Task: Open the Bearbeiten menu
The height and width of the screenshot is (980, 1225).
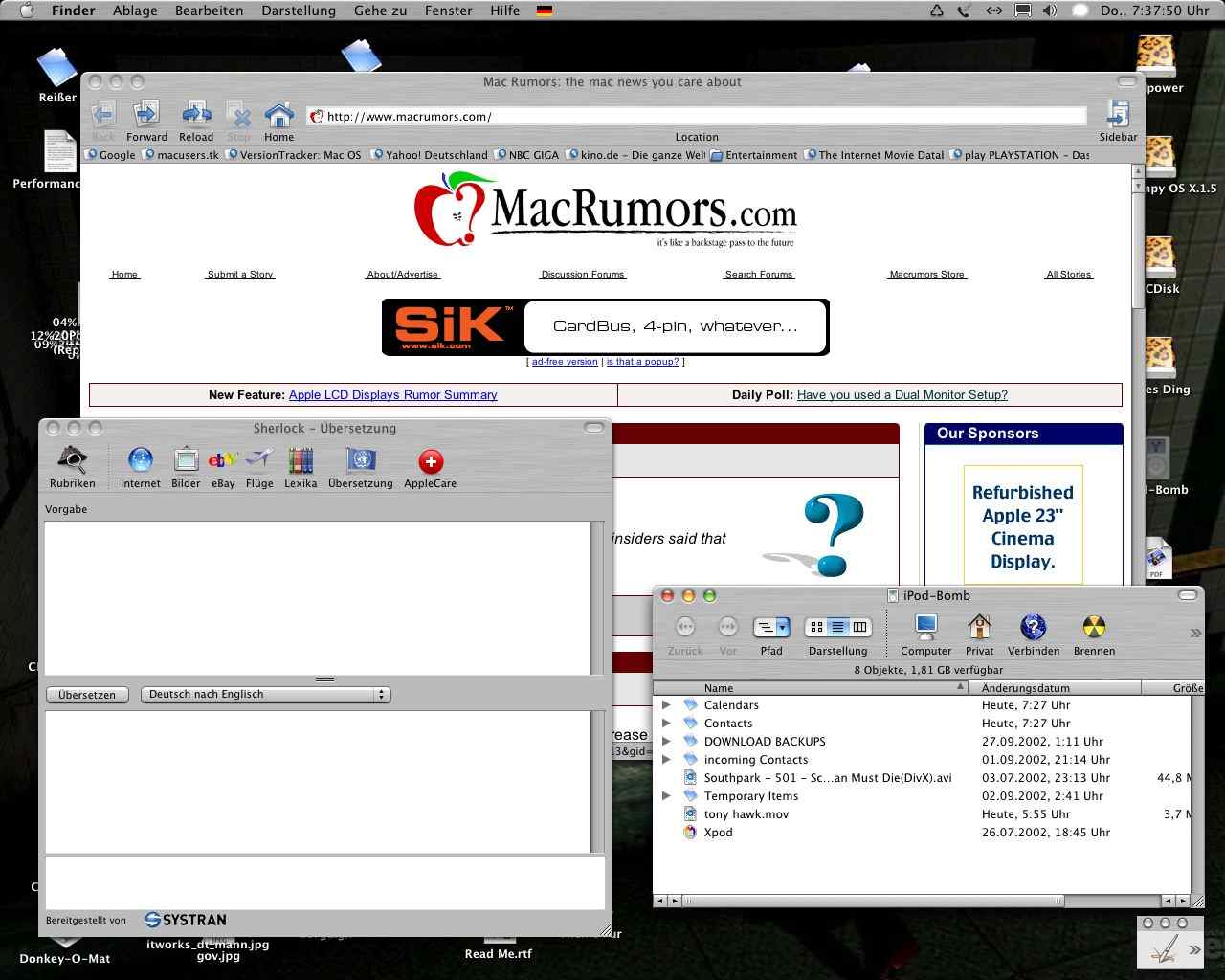Action: [209, 11]
